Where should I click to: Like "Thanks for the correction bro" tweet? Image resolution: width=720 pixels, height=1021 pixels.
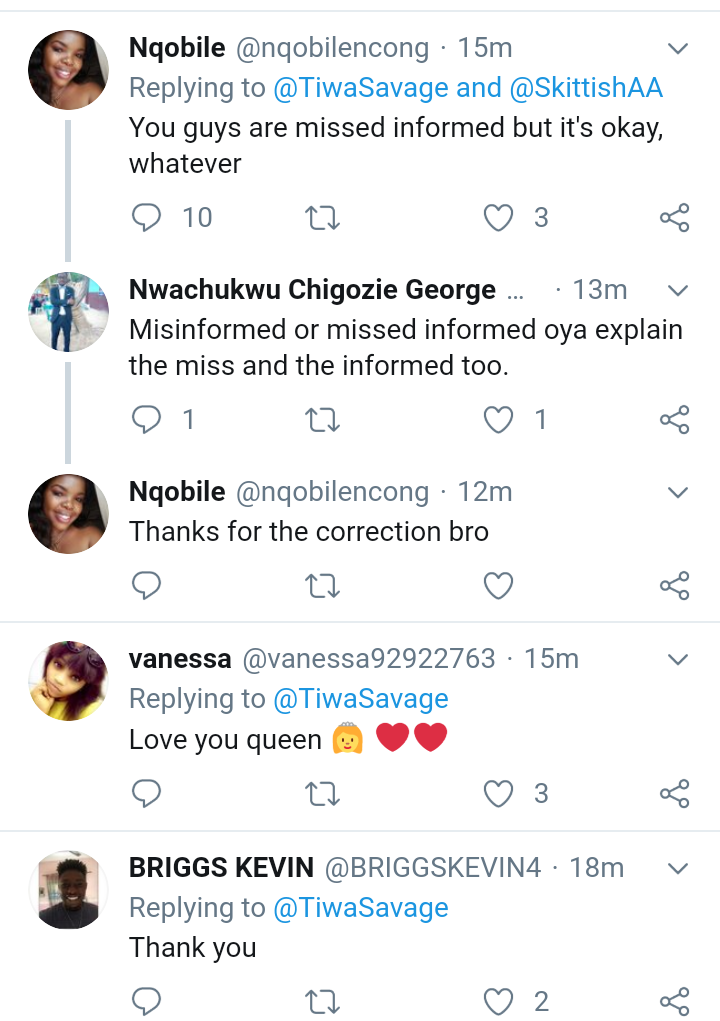point(498,585)
